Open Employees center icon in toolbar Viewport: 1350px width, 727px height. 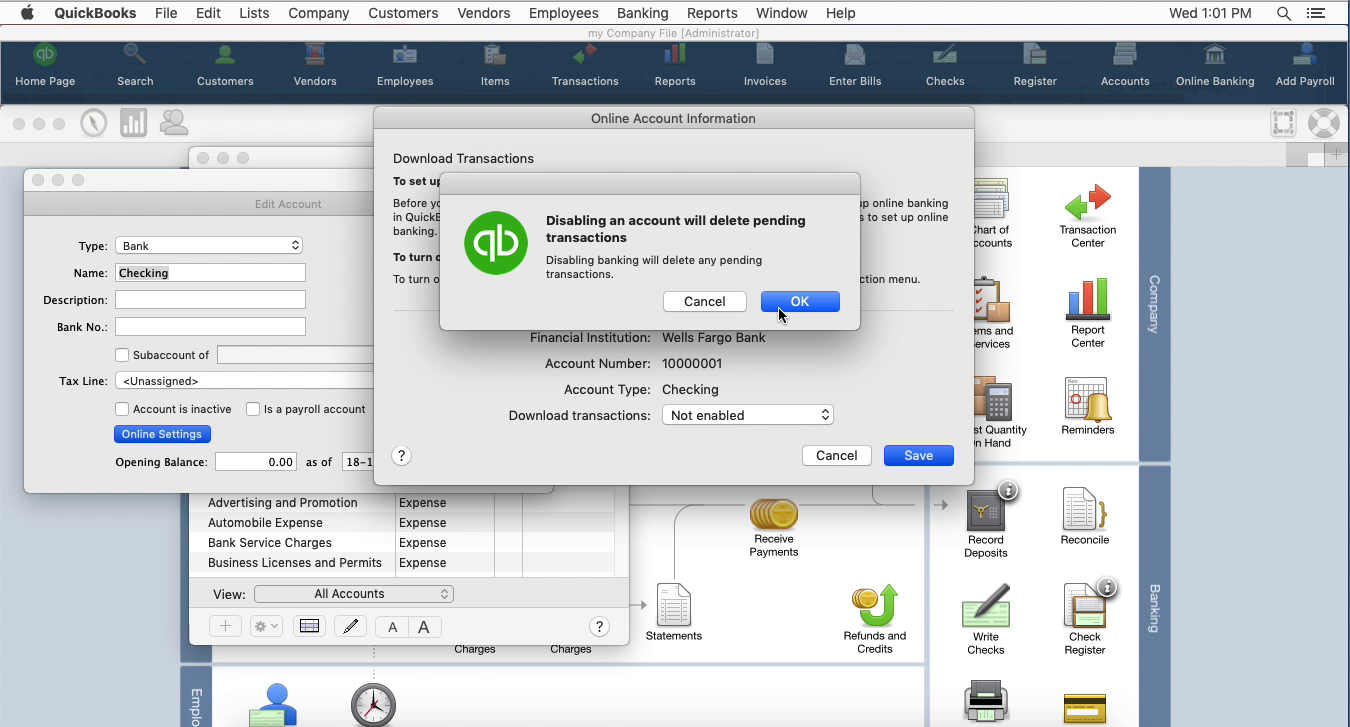(405, 66)
